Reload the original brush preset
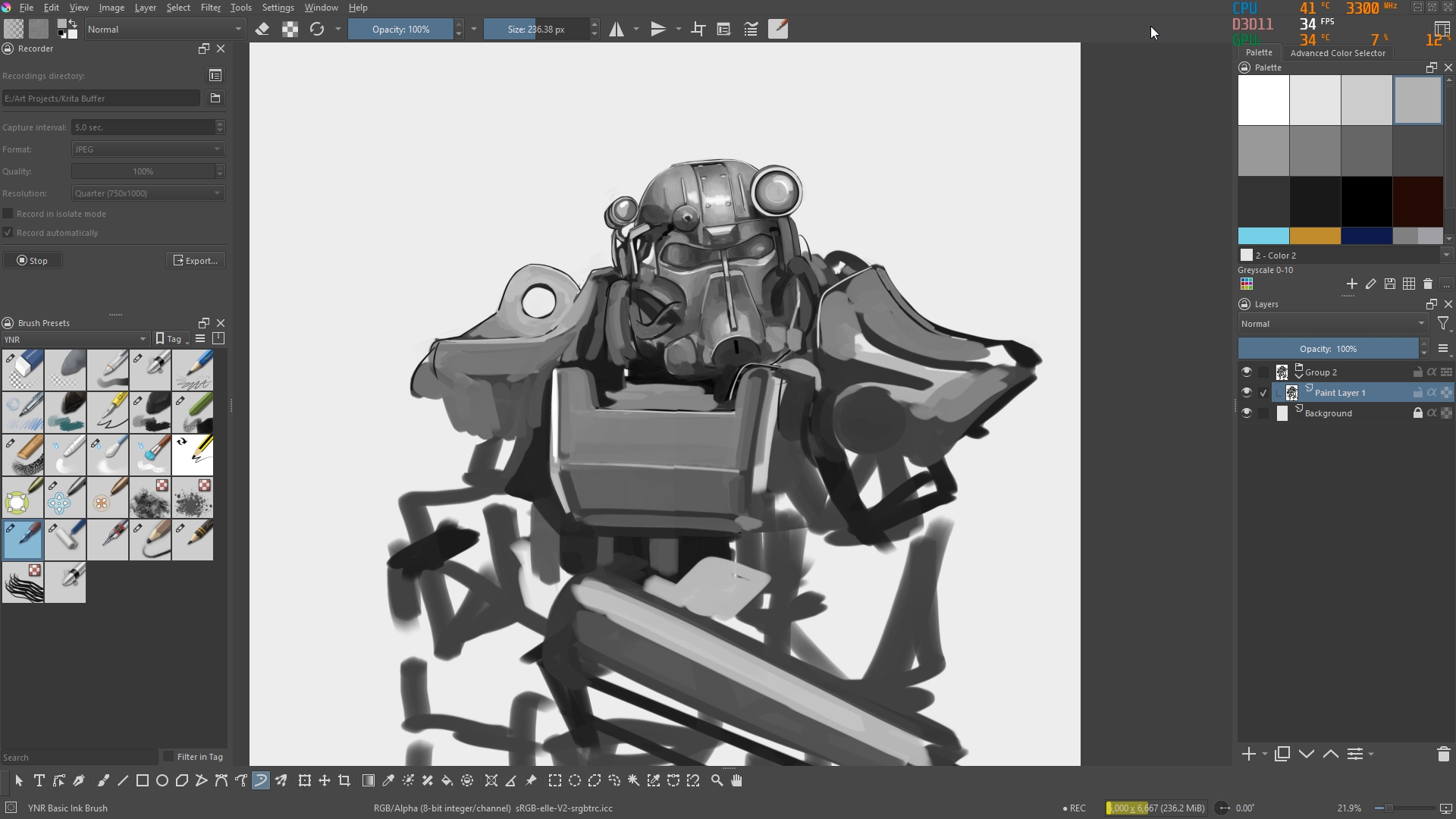Image resolution: width=1456 pixels, height=819 pixels. [x=317, y=30]
